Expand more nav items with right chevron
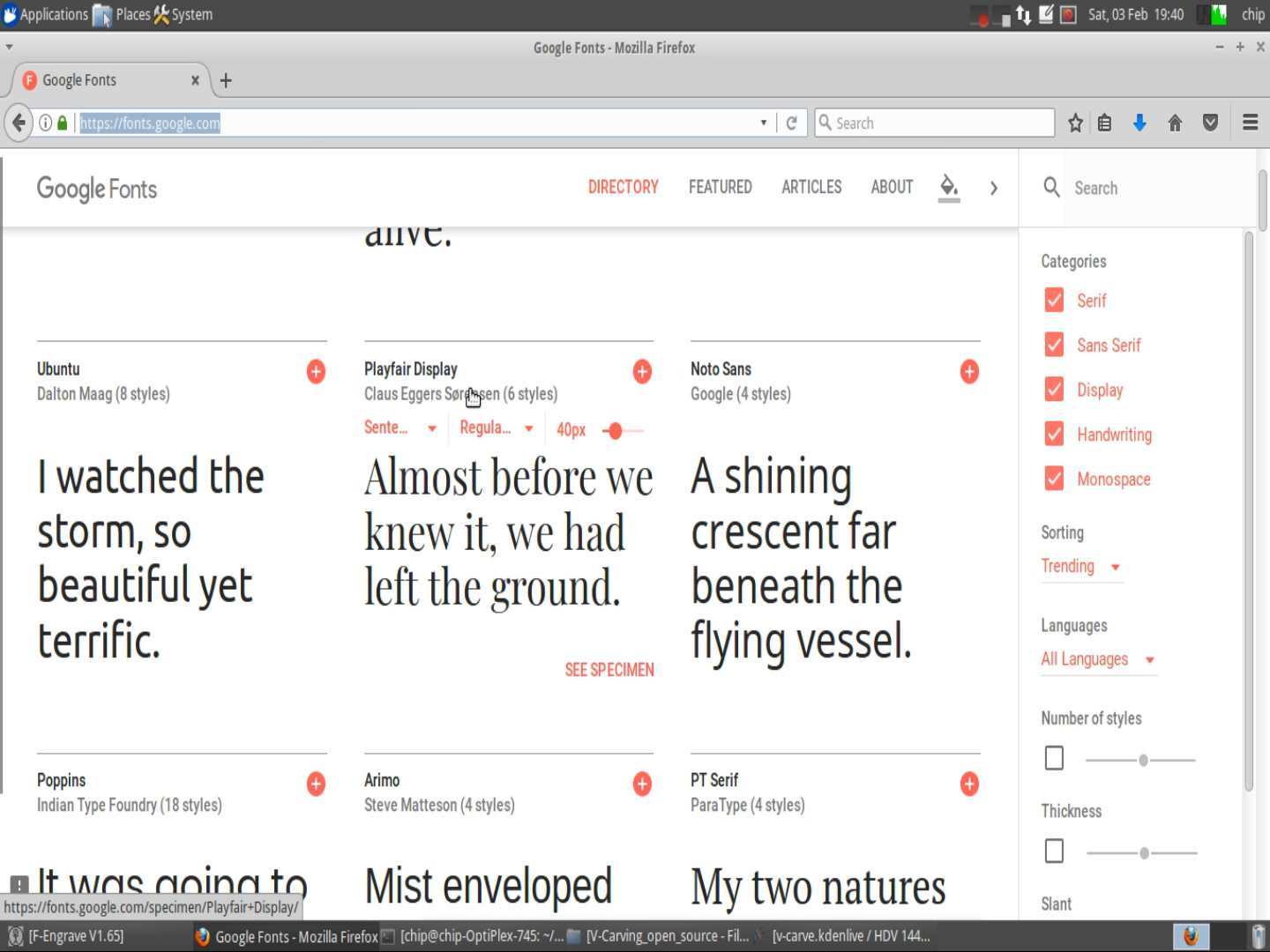Viewport: 1270px width, 952px height. [994, 188]
